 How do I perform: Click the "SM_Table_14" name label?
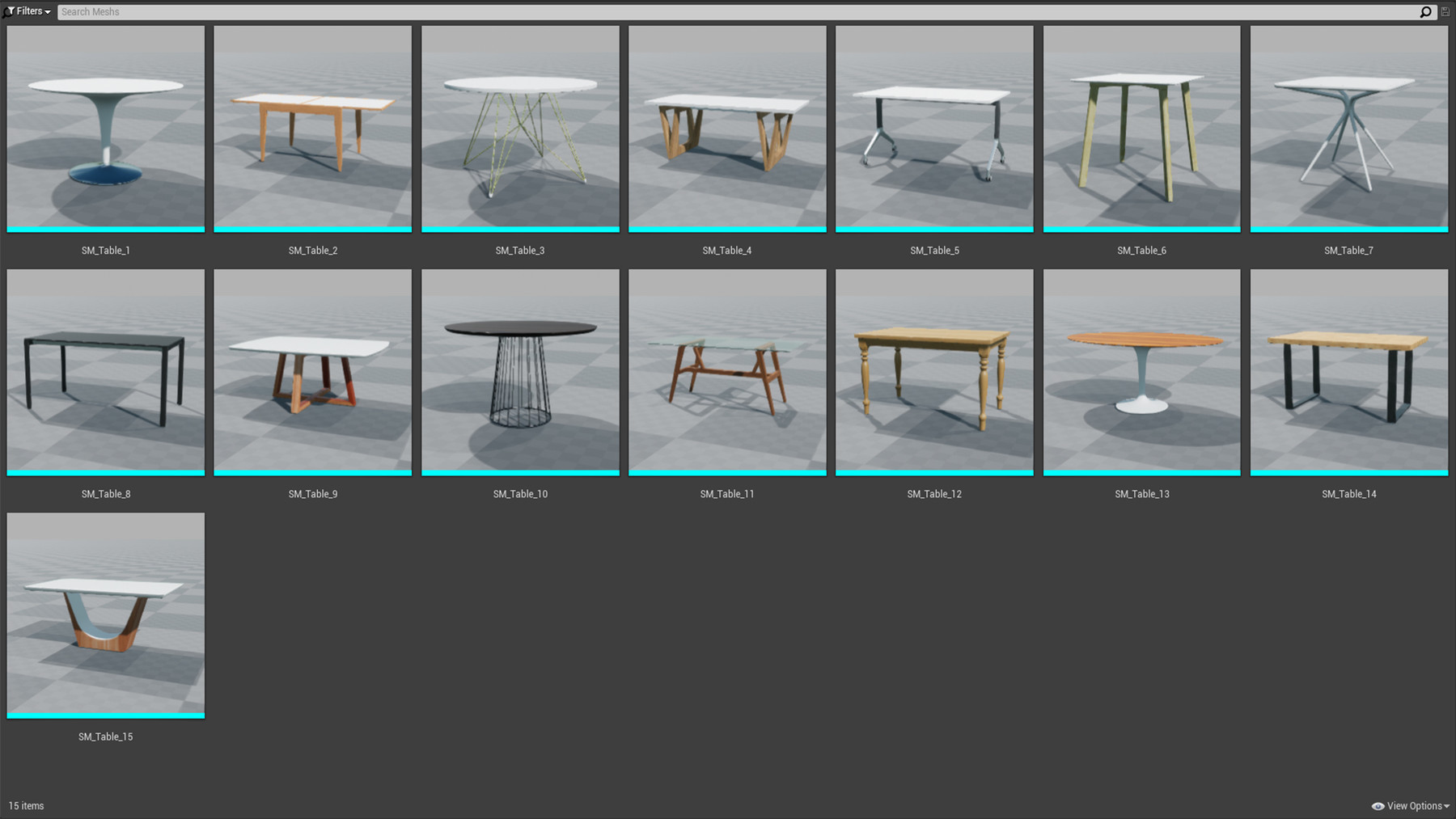coord(1349,494)
